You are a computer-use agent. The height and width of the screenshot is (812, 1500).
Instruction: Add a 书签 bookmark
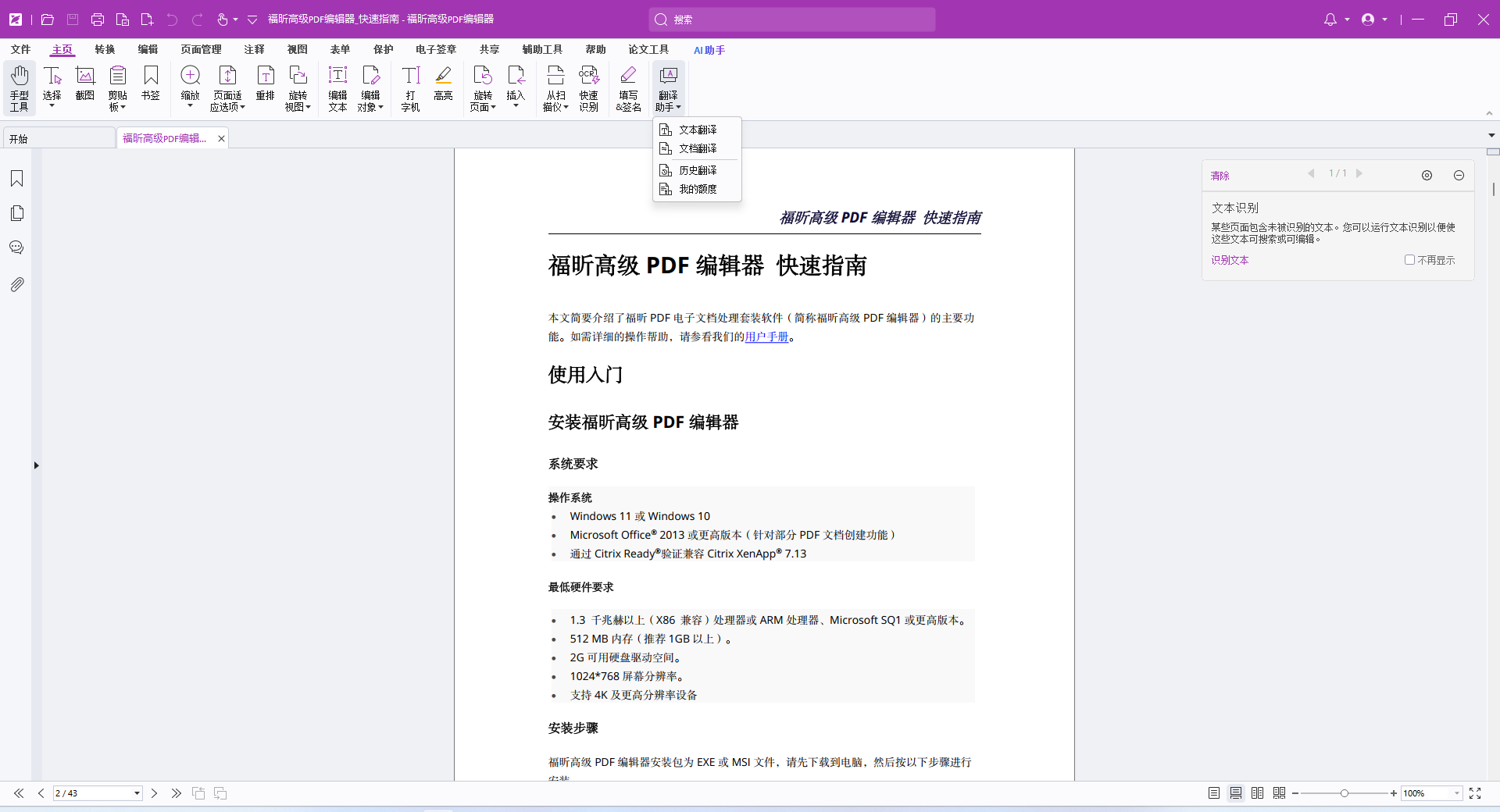point(150,84)
